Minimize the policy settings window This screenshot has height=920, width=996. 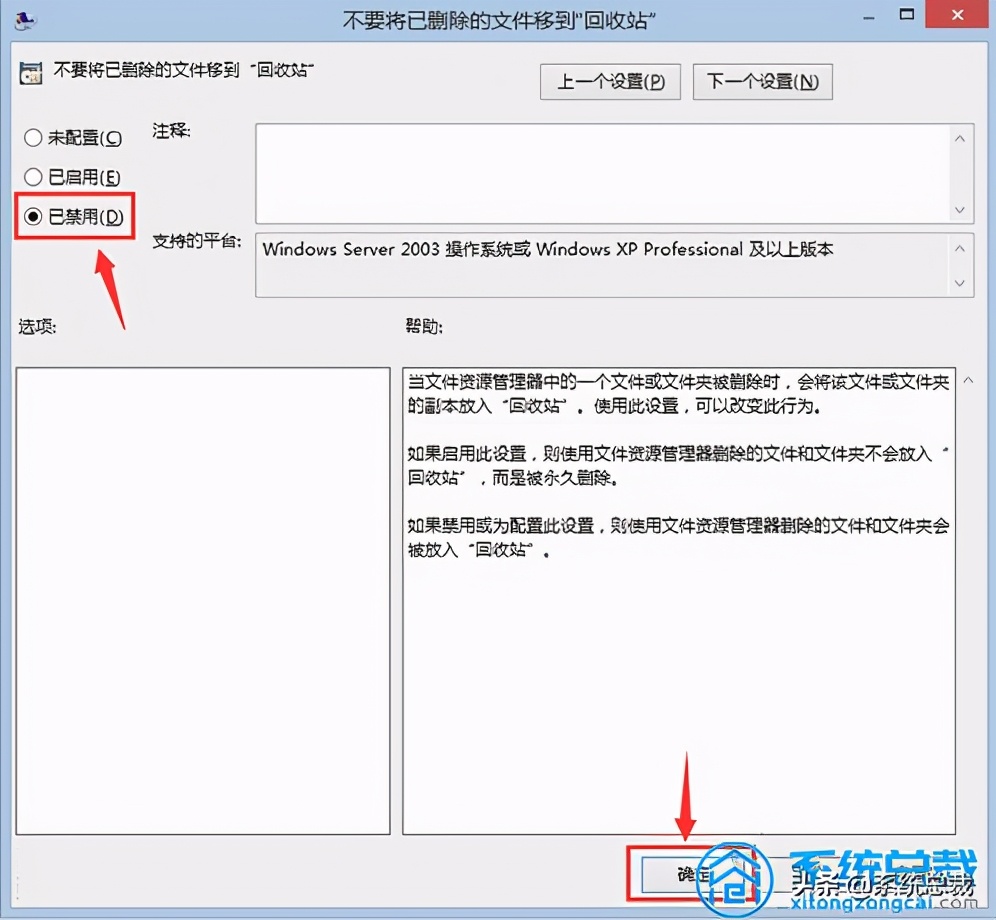[868, 16]
